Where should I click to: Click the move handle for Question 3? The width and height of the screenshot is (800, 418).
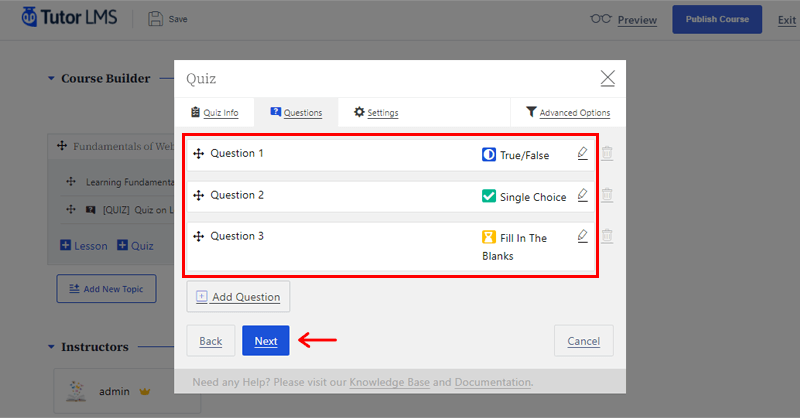(198, 236)
